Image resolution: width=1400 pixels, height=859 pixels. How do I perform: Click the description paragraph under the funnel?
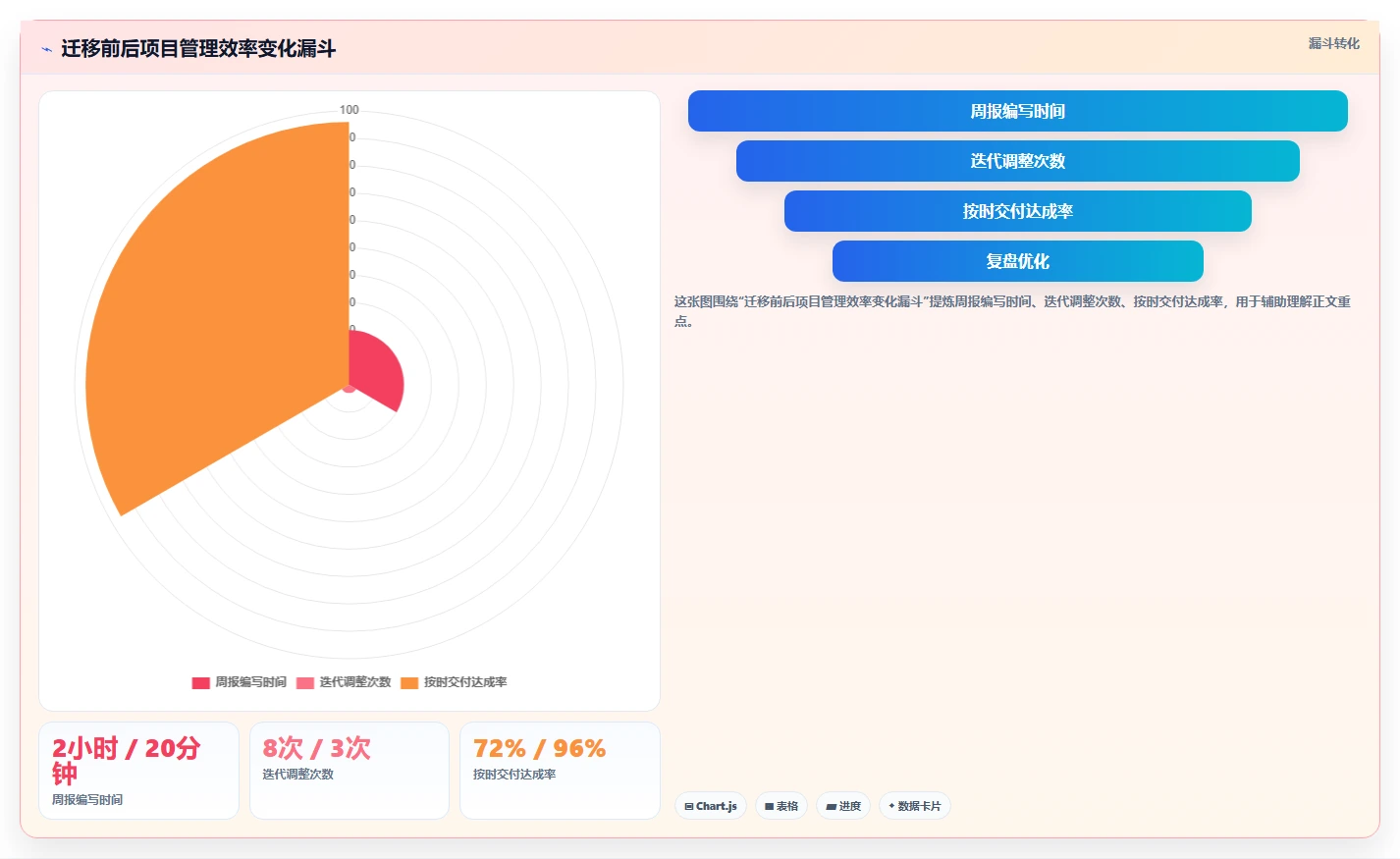coord(1012,311)
